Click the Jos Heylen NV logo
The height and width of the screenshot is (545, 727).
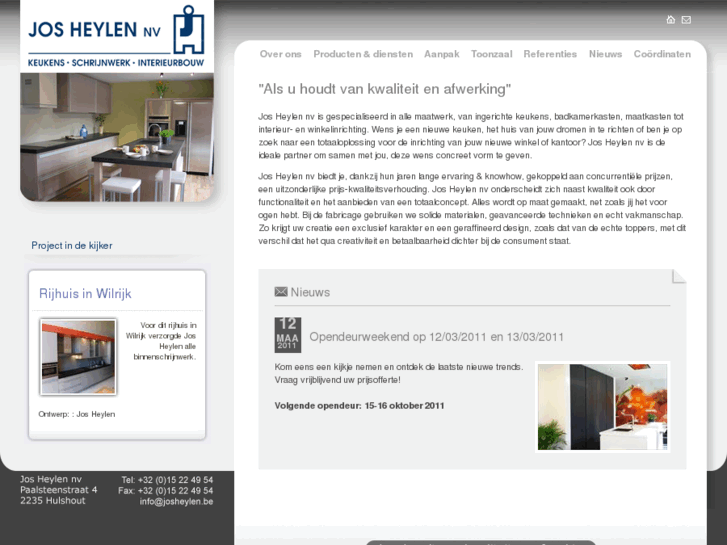click(x=117, y=36)
